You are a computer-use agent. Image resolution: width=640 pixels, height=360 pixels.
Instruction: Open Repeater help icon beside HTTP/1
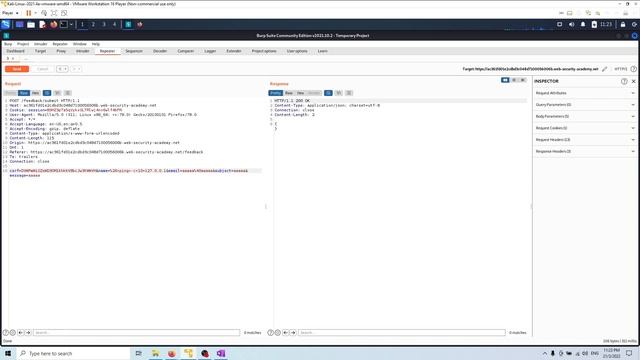coord(633,69)
